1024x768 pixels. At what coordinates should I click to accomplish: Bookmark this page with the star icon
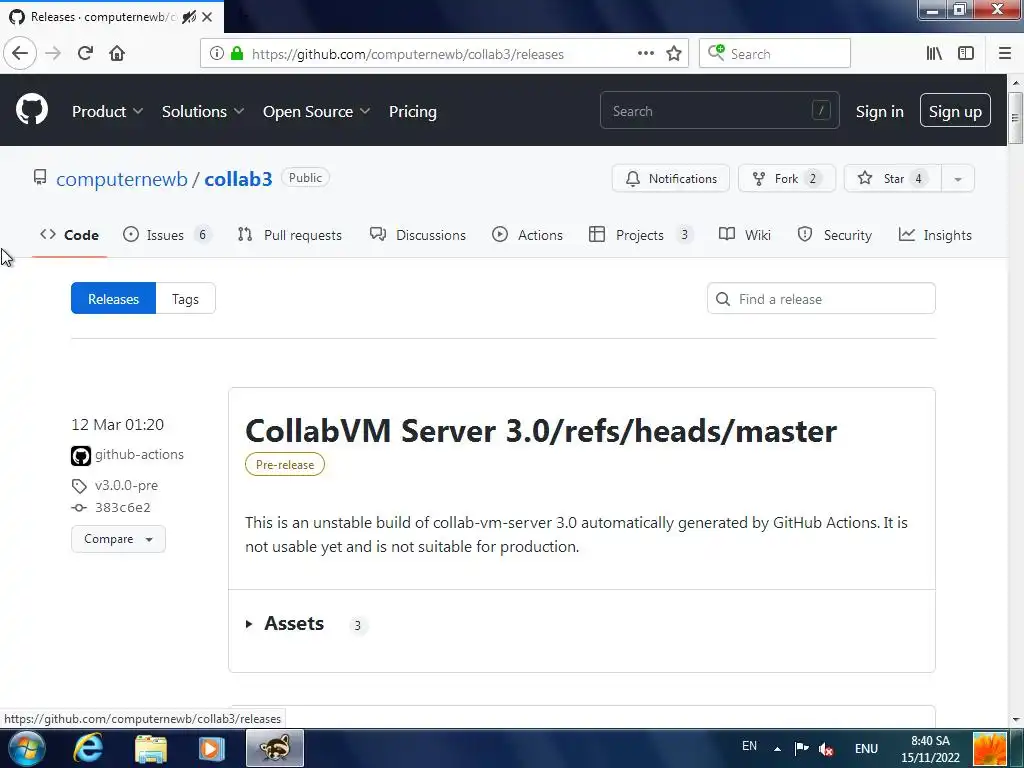click(674, 54)
